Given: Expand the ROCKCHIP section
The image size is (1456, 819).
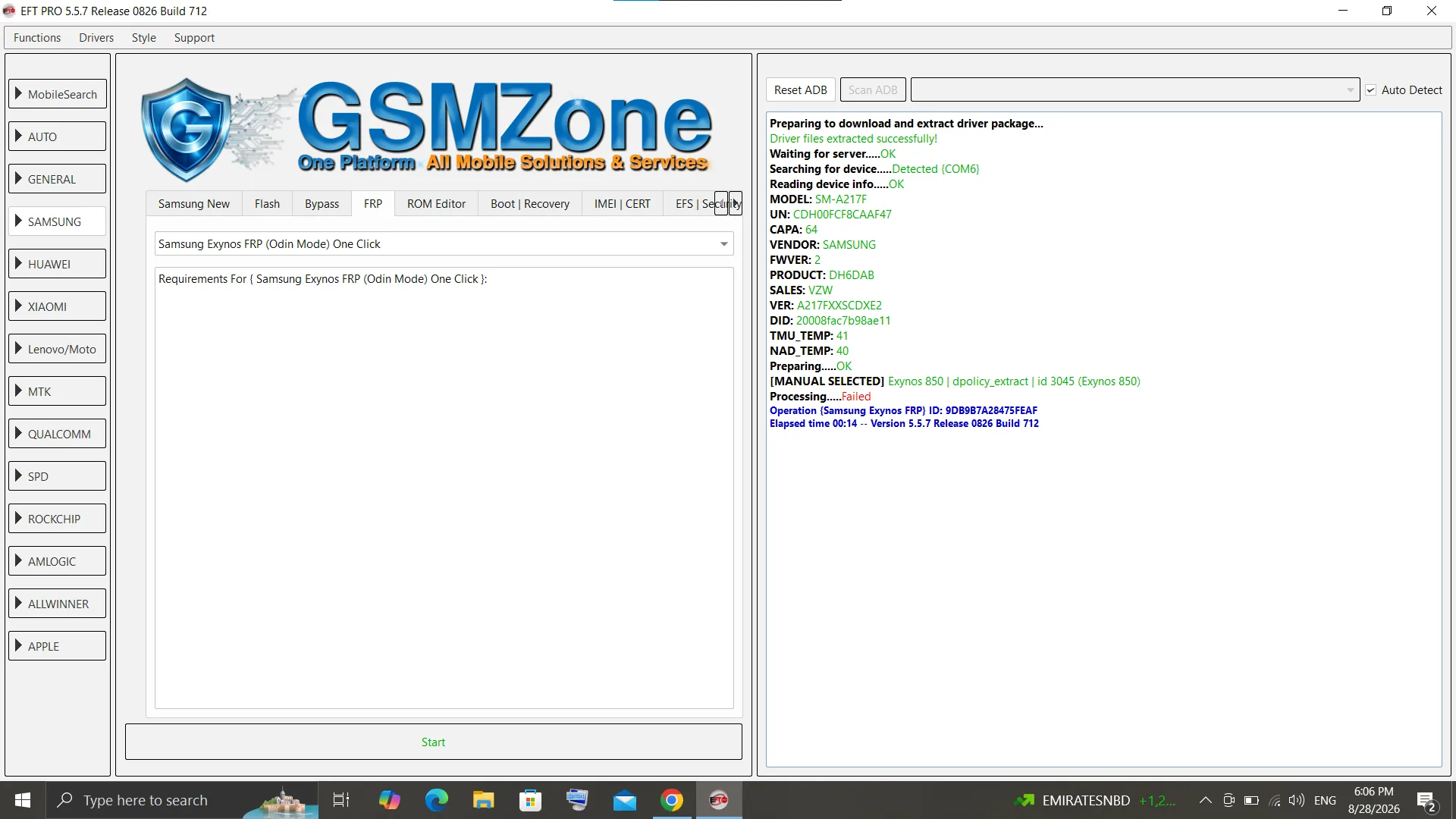Looking at the screenshot, I should tap(58, 519).
